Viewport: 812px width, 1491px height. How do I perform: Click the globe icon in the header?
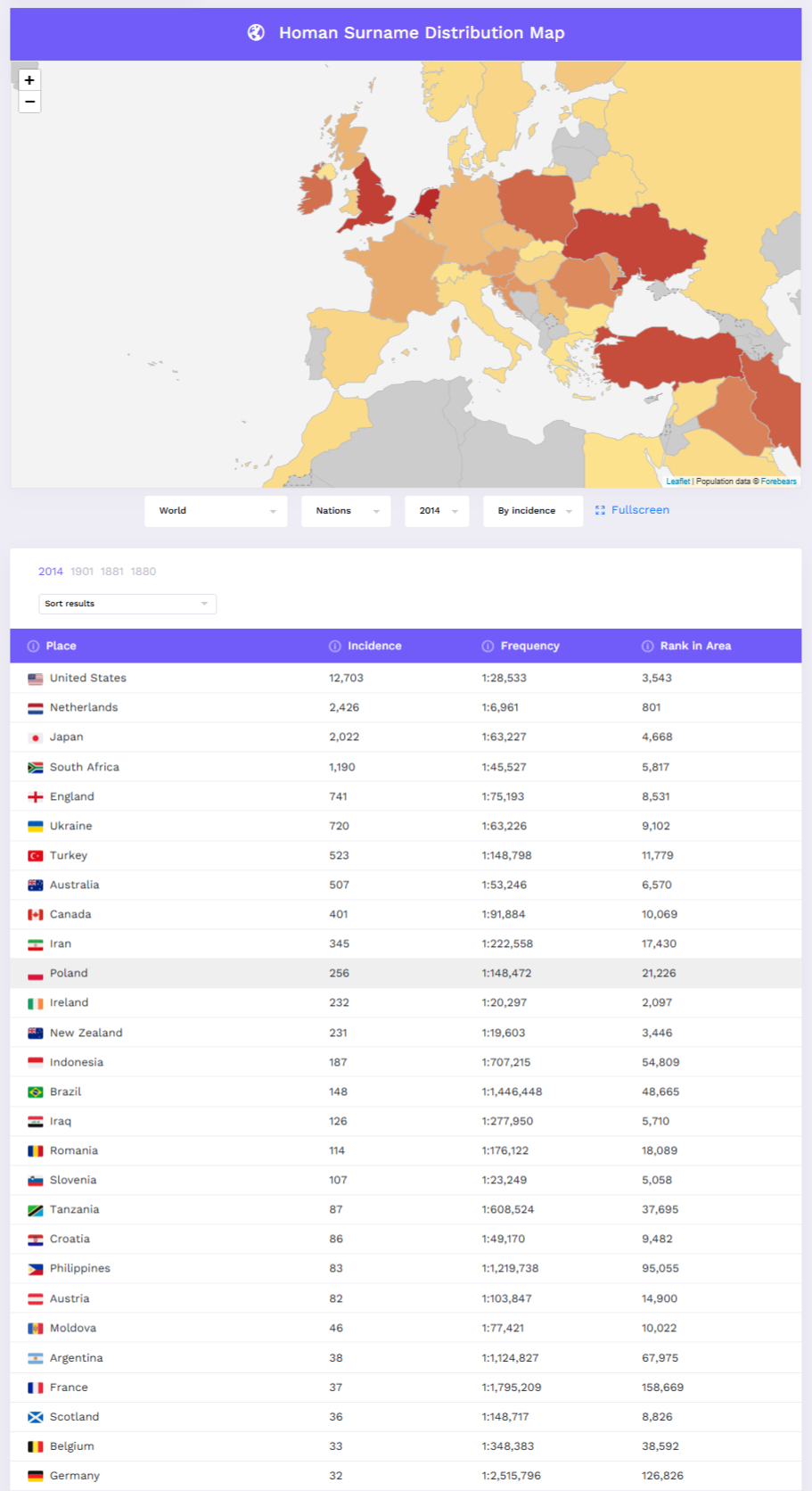tap(256, 33)
